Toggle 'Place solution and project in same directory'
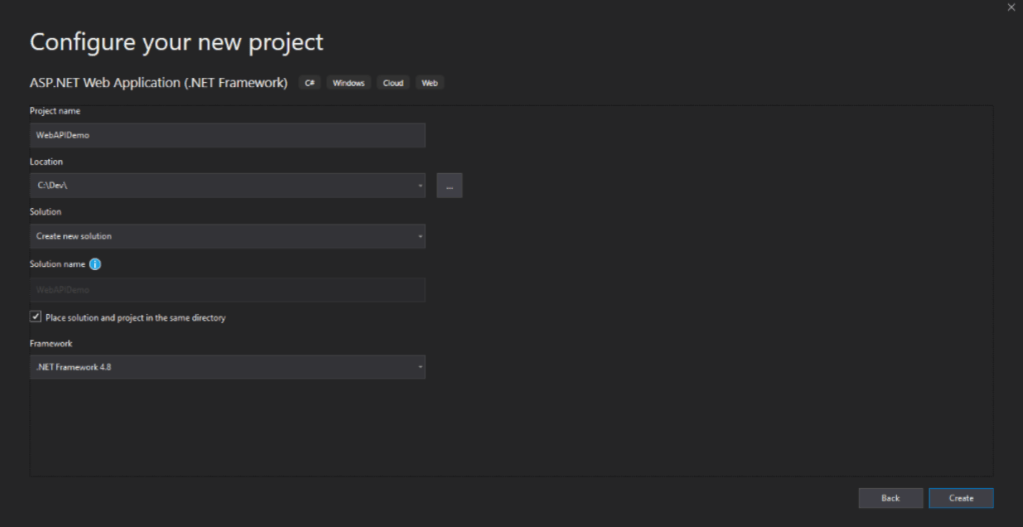 [36, 317]
